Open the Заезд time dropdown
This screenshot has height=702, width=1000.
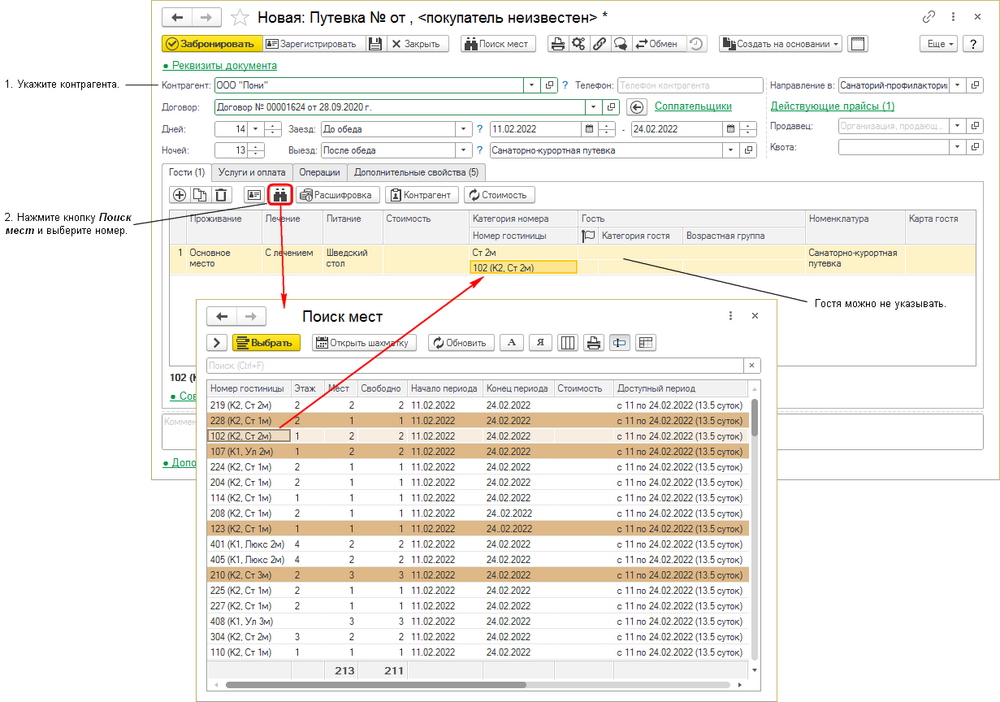pos(462,129)
